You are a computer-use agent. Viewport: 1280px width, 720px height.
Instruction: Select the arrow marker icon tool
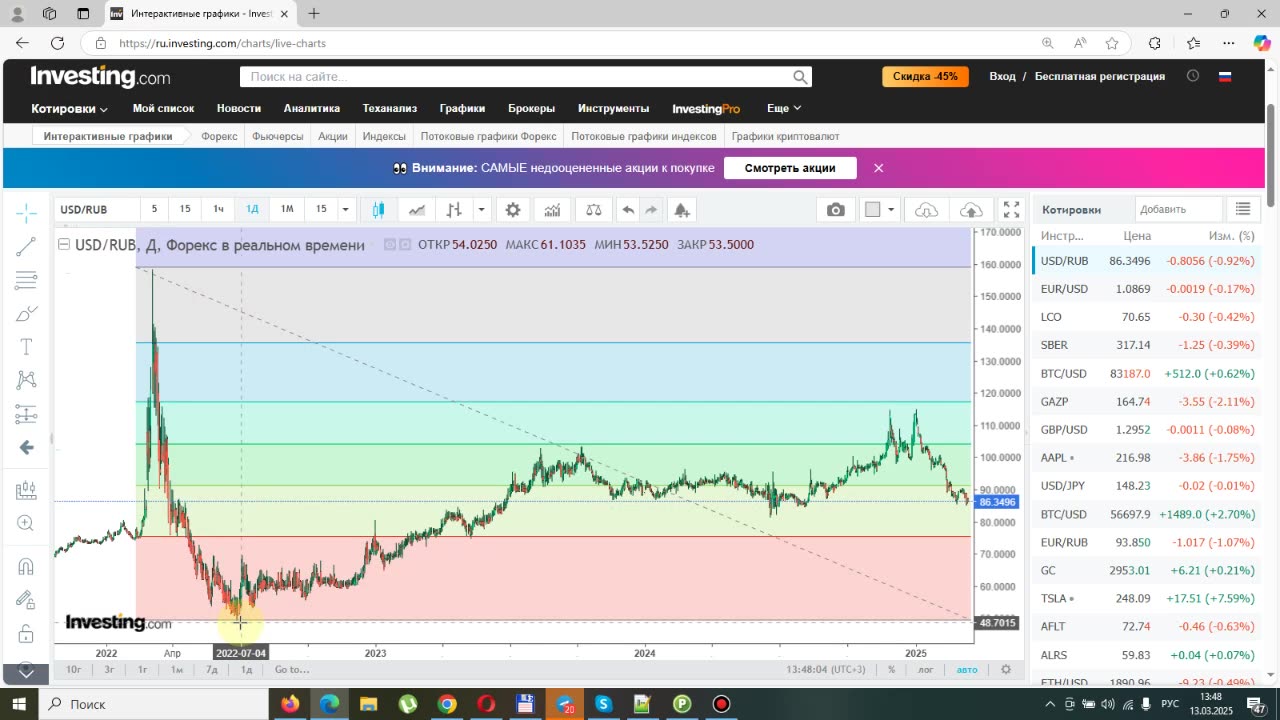pos(26,447)
